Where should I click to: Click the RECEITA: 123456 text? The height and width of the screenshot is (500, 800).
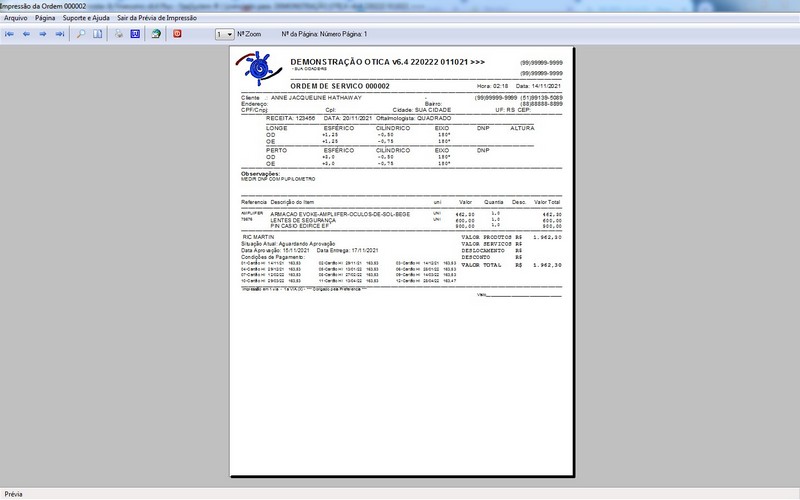(290, 118)
